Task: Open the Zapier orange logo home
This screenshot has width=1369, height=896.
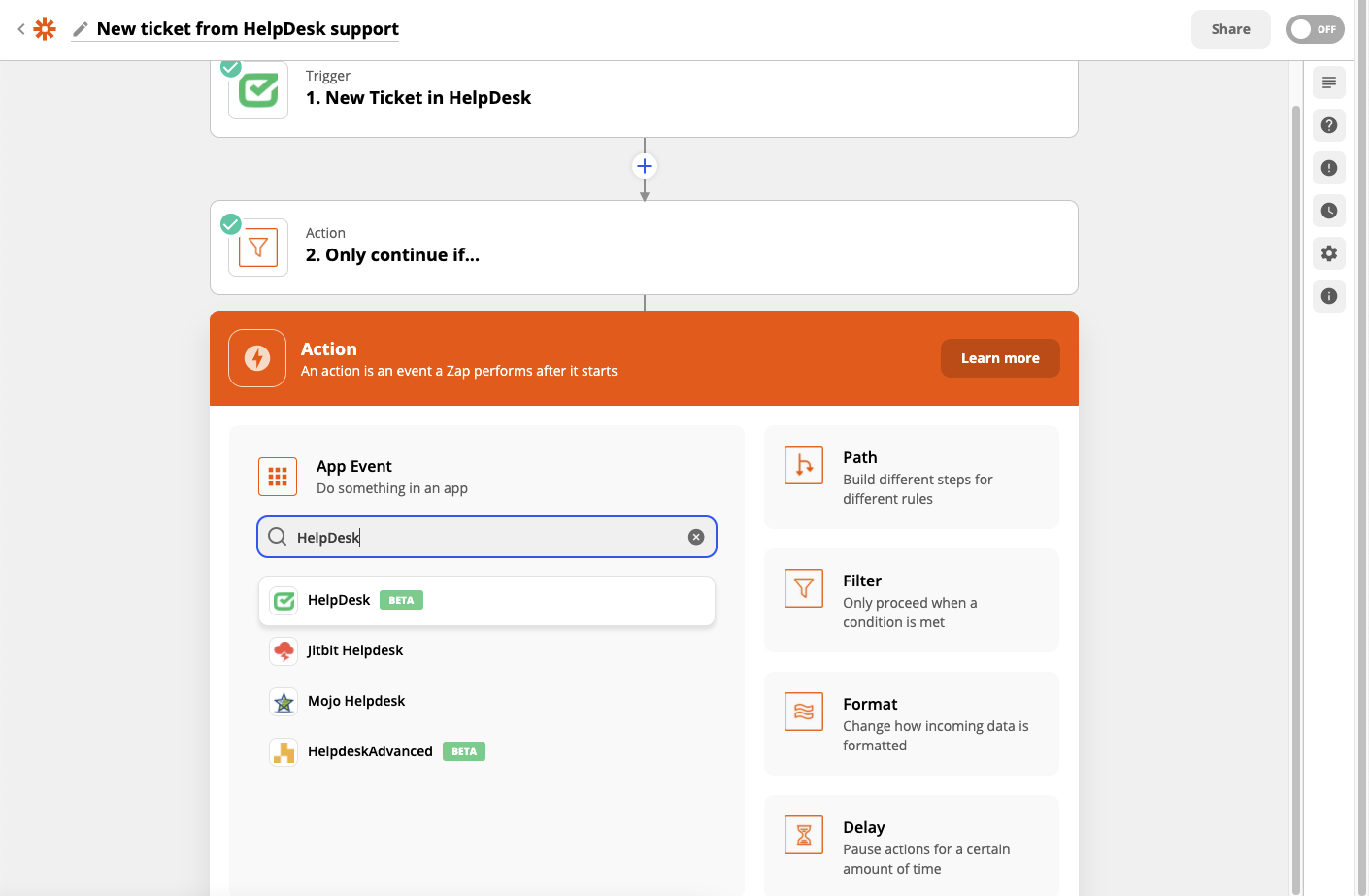Action: pyautogui.click(x=45, y=29)
